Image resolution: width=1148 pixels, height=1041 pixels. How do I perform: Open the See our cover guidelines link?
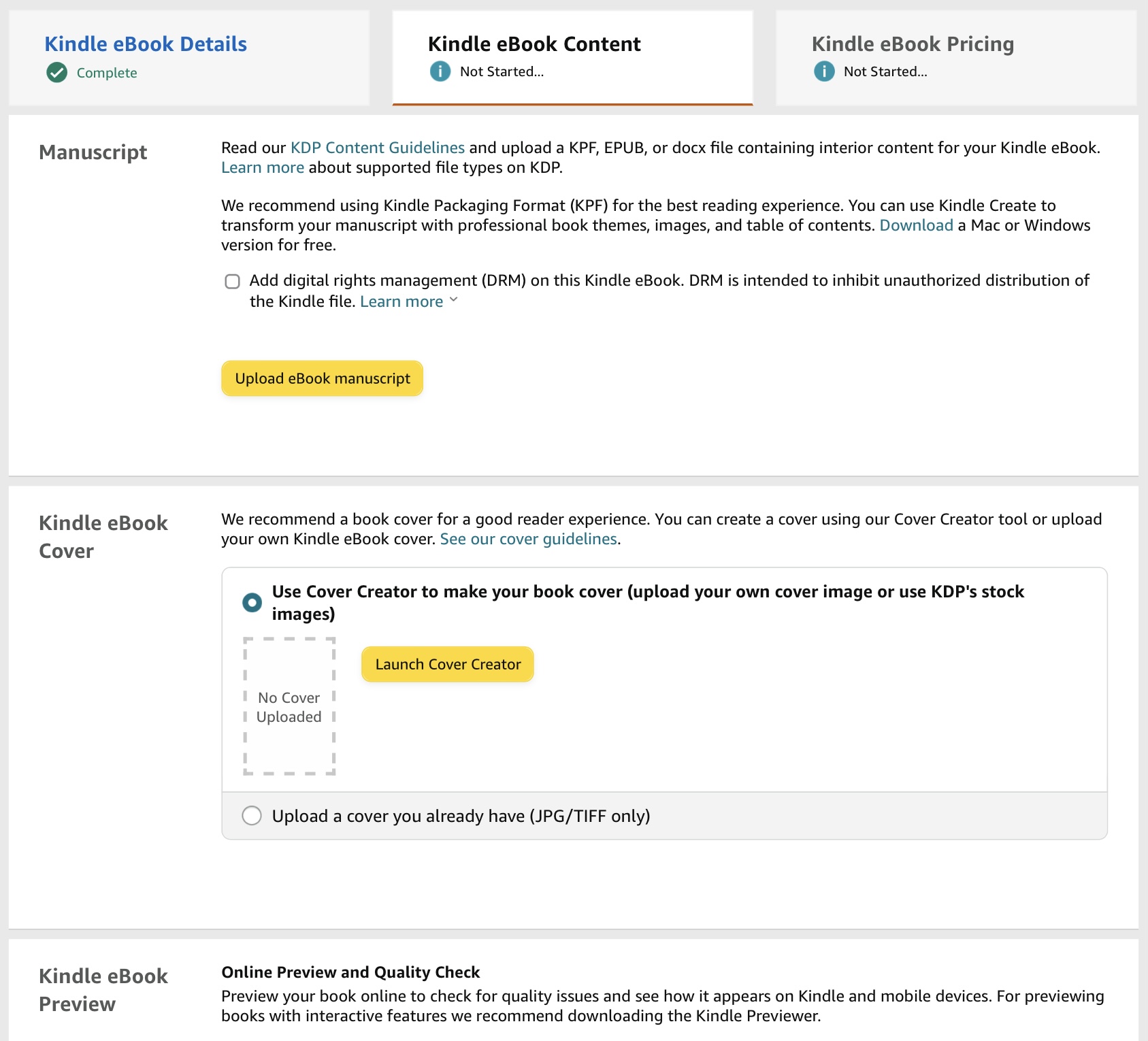point(529,539)
